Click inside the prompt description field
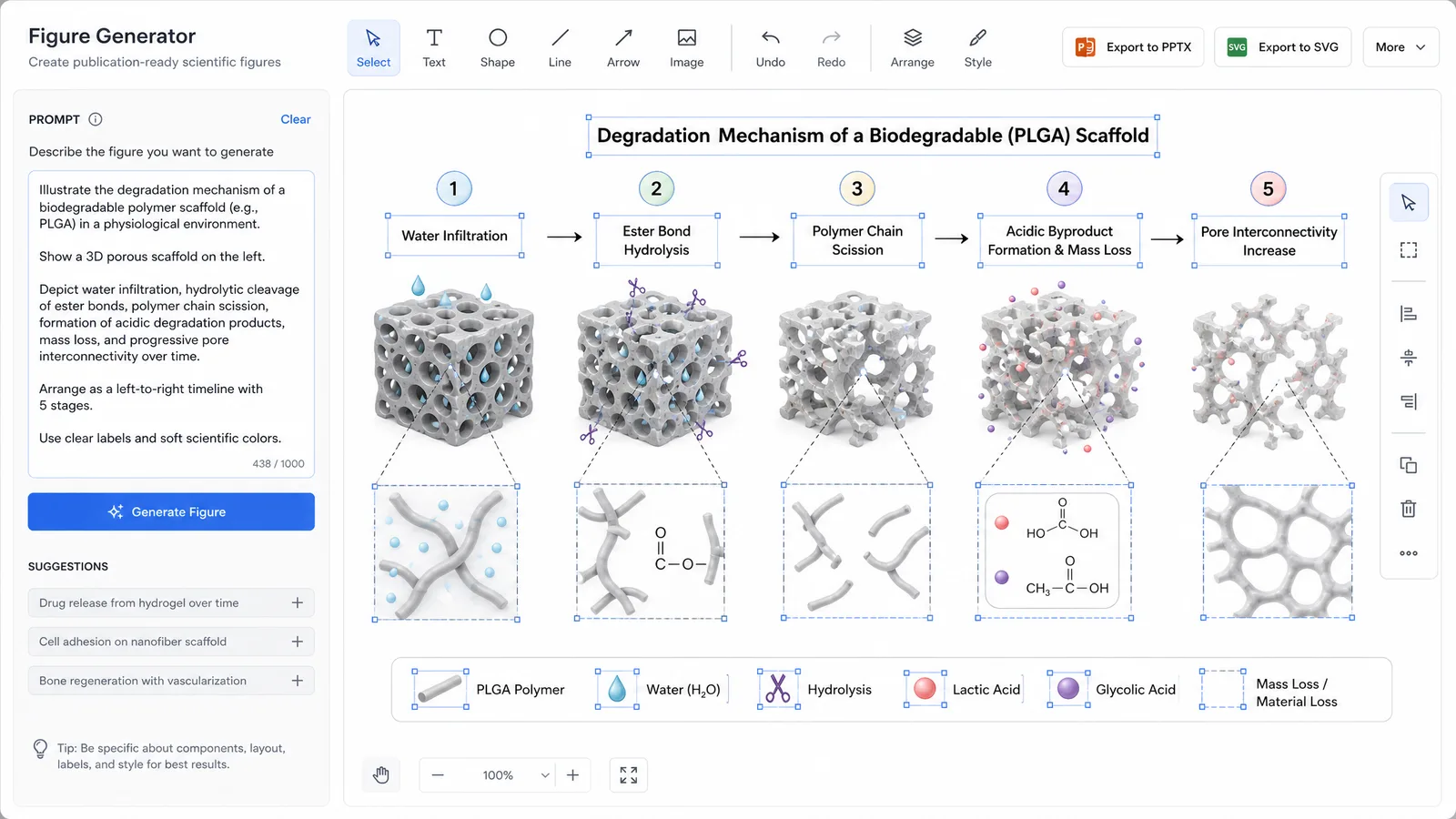This screenshot has width=1456, height=819. pos(171,324)
